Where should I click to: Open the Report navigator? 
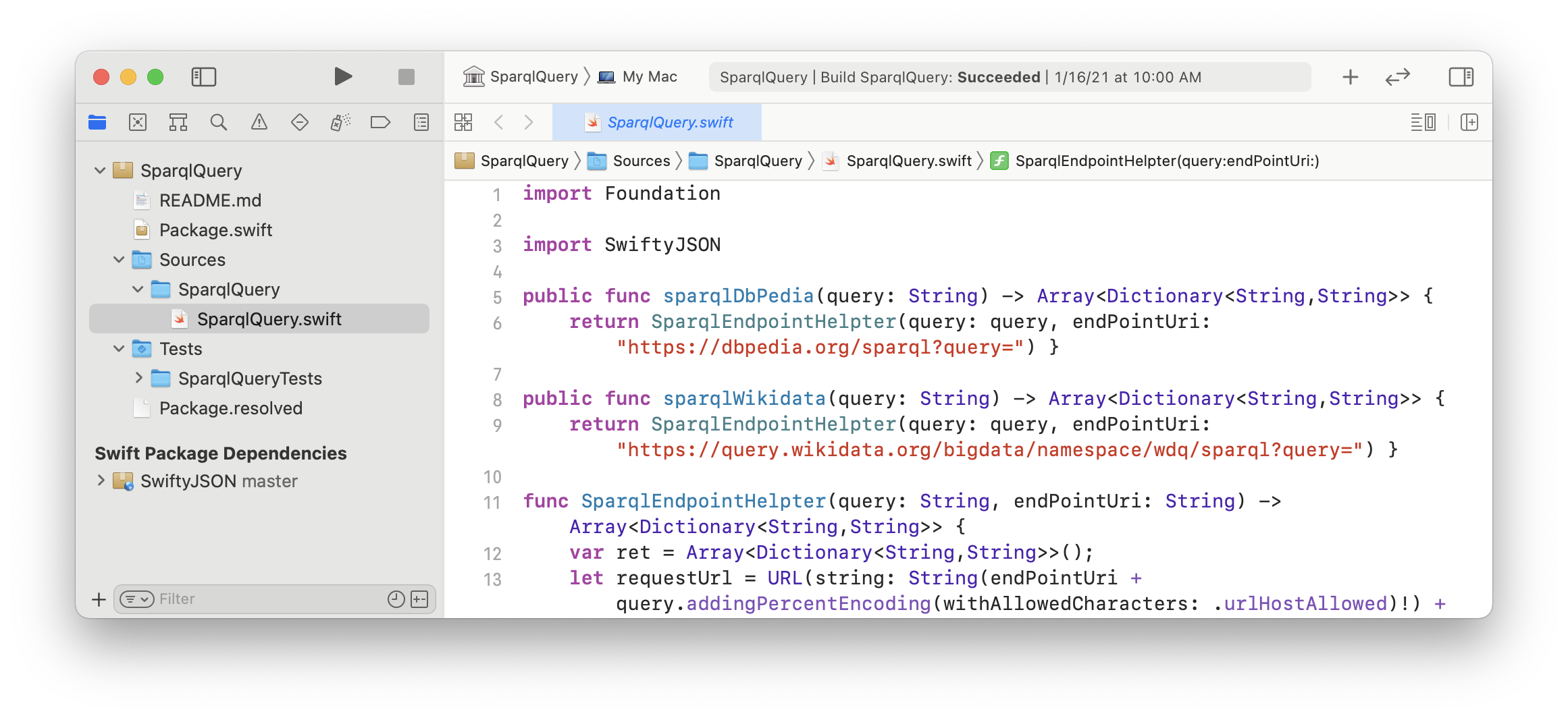(x=421, y=122)
